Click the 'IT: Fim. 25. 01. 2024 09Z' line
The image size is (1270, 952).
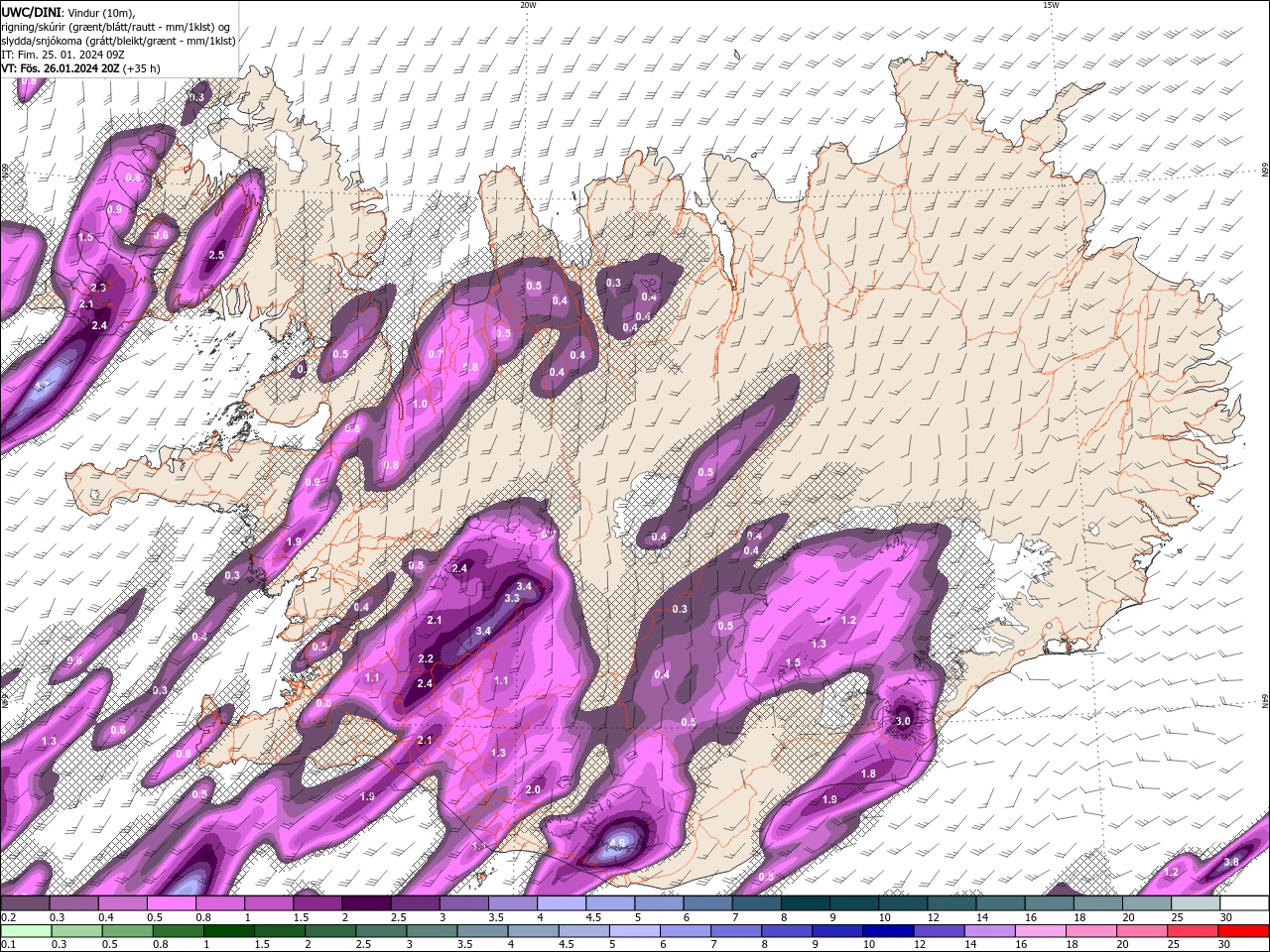point(63,55)
